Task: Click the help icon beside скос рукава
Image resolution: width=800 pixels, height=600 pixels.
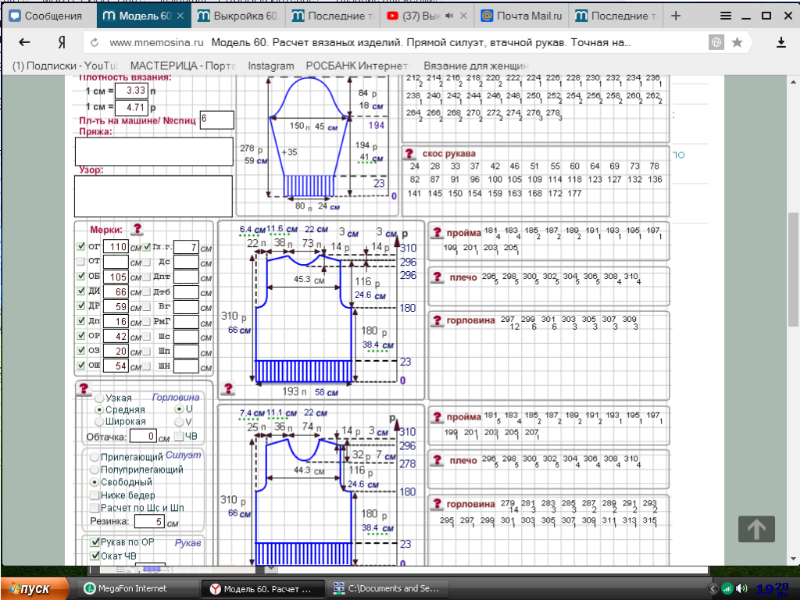Action: pyautogui.click(x=410, y=154)
